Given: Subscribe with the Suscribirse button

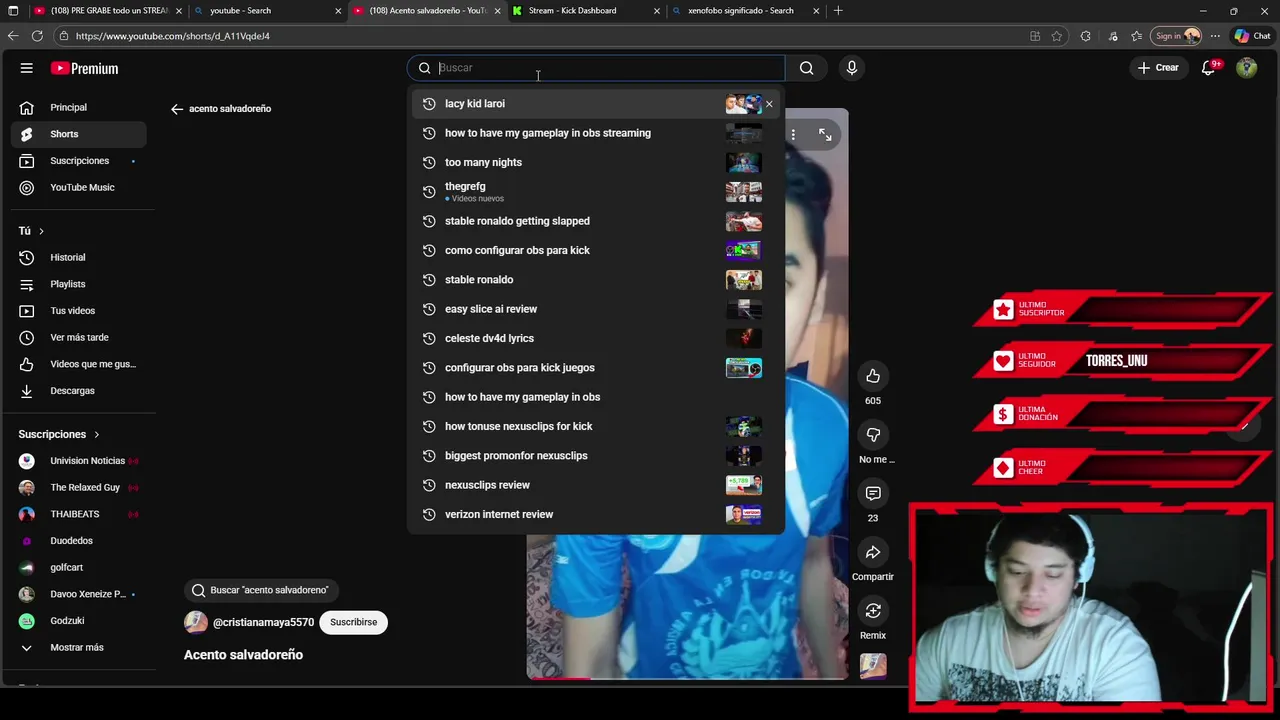Looking at the screenshot, I should (x=354, y=622).
